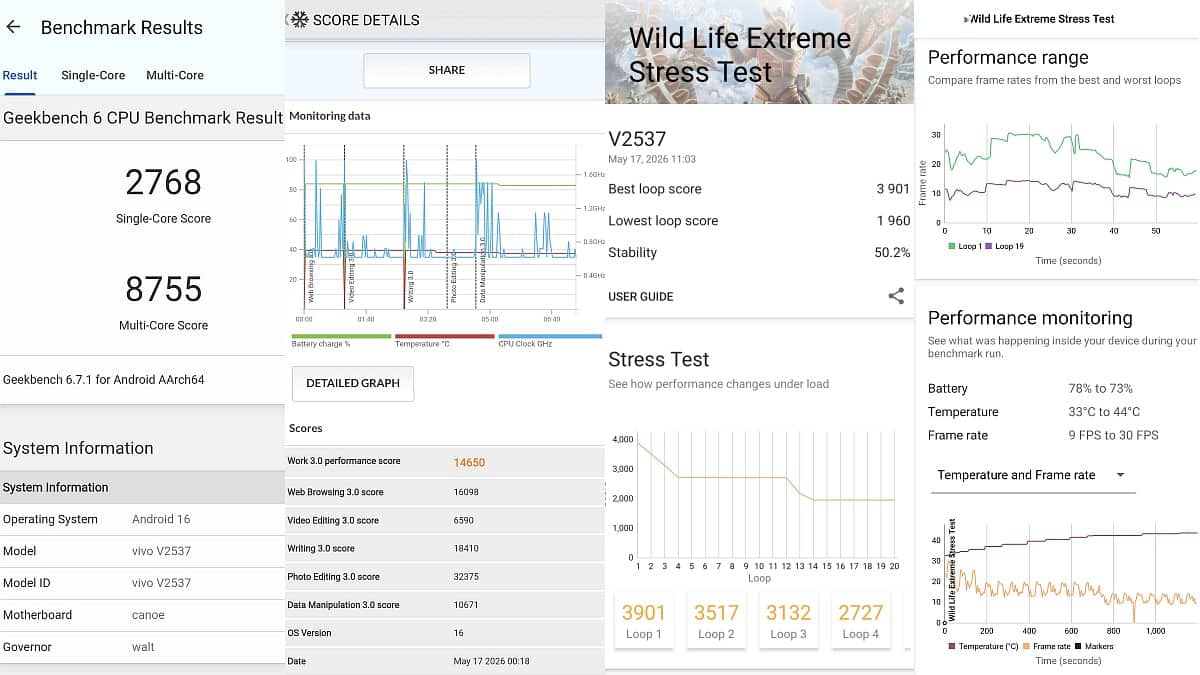Click the Performance monitoring heading
Viewport: 1200px width, 675px height.
click(1030, 318)
